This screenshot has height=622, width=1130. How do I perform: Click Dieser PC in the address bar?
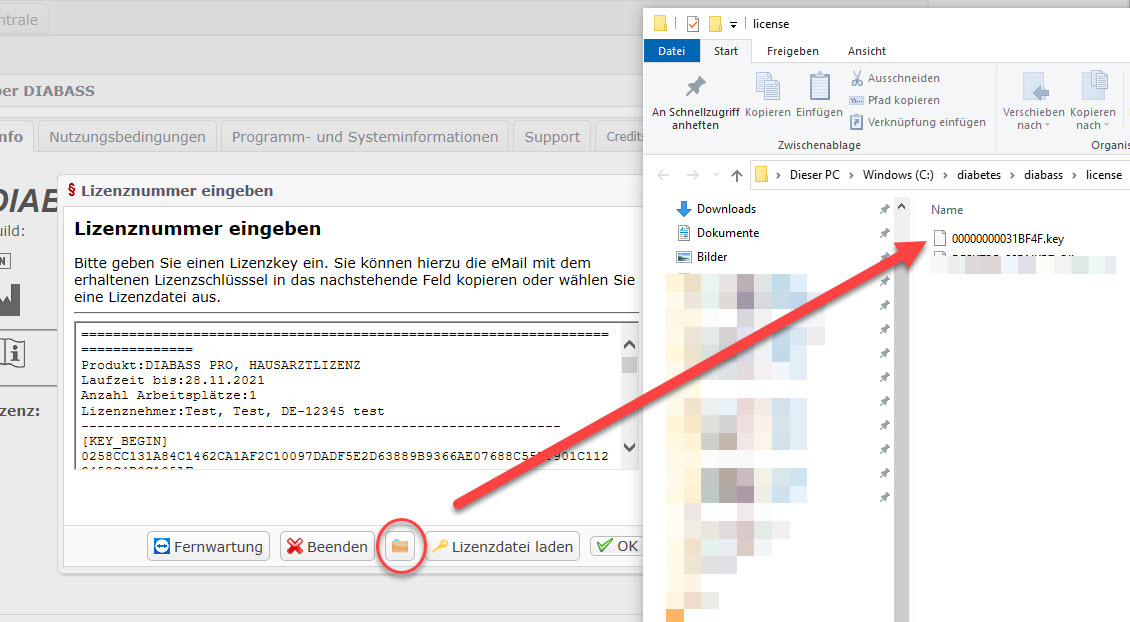tap(814, 174)
